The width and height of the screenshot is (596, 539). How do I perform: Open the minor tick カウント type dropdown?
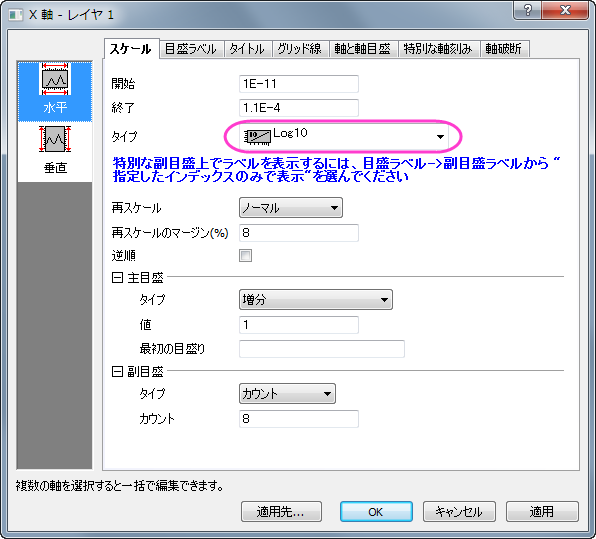[287, 393]
